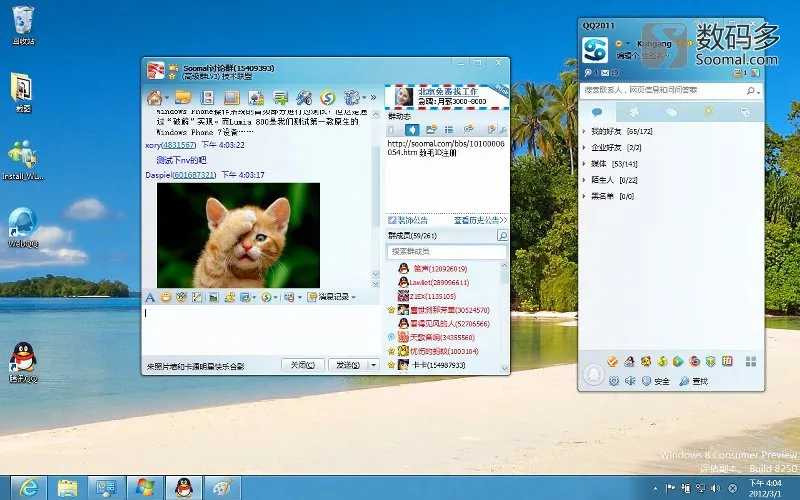The image size is (800, 500).
Task: Click the speaker sound icon at QQ panel bottom
Action: (630, 381)
